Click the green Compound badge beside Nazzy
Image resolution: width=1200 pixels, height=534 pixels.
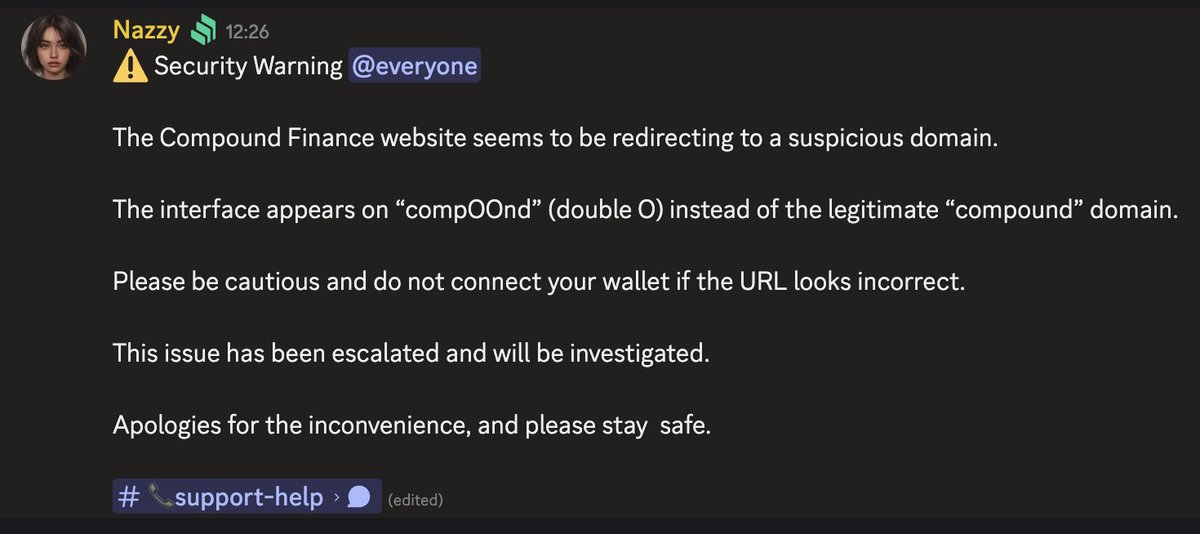click(204, 31)
